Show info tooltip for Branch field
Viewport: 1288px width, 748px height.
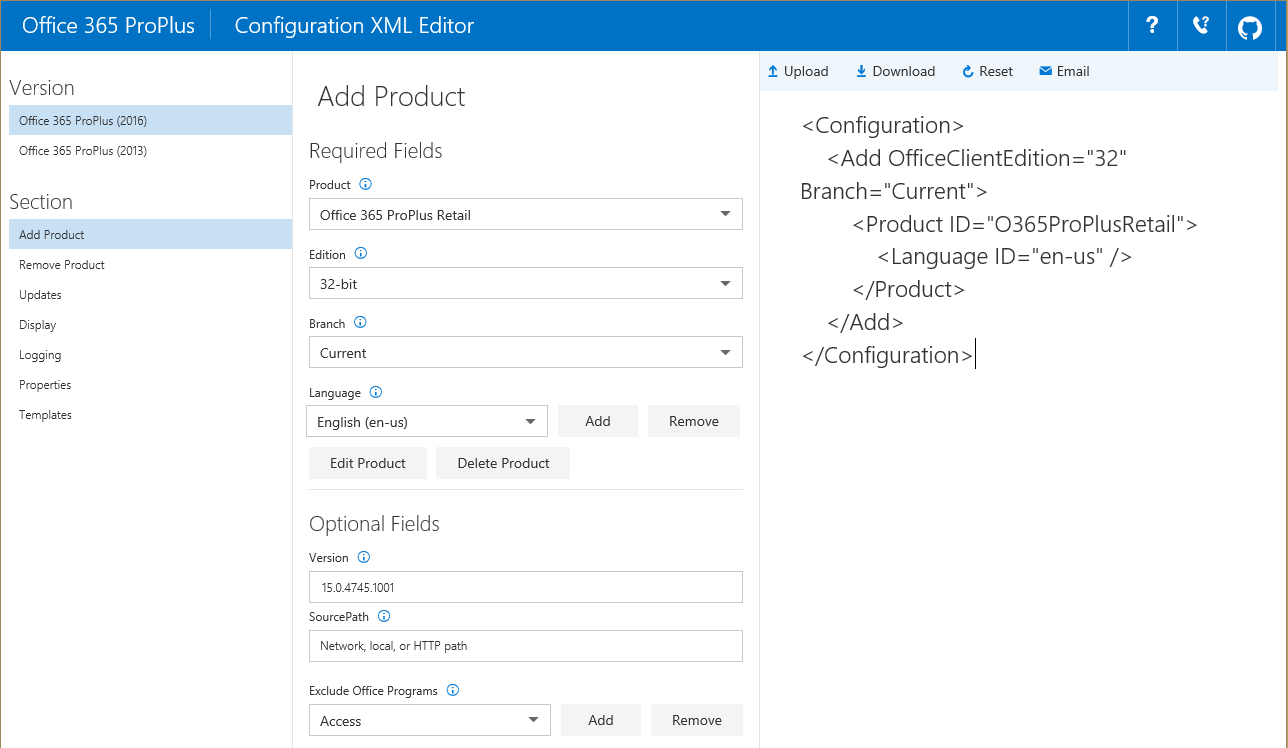pyautogui.click(x=360, y=323)
